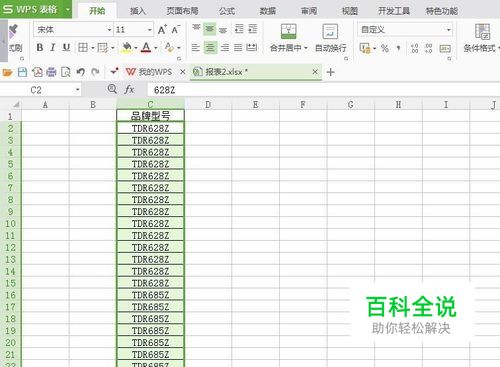Open the 合并居中 dropdown arrow

click(x=306, y=48)
